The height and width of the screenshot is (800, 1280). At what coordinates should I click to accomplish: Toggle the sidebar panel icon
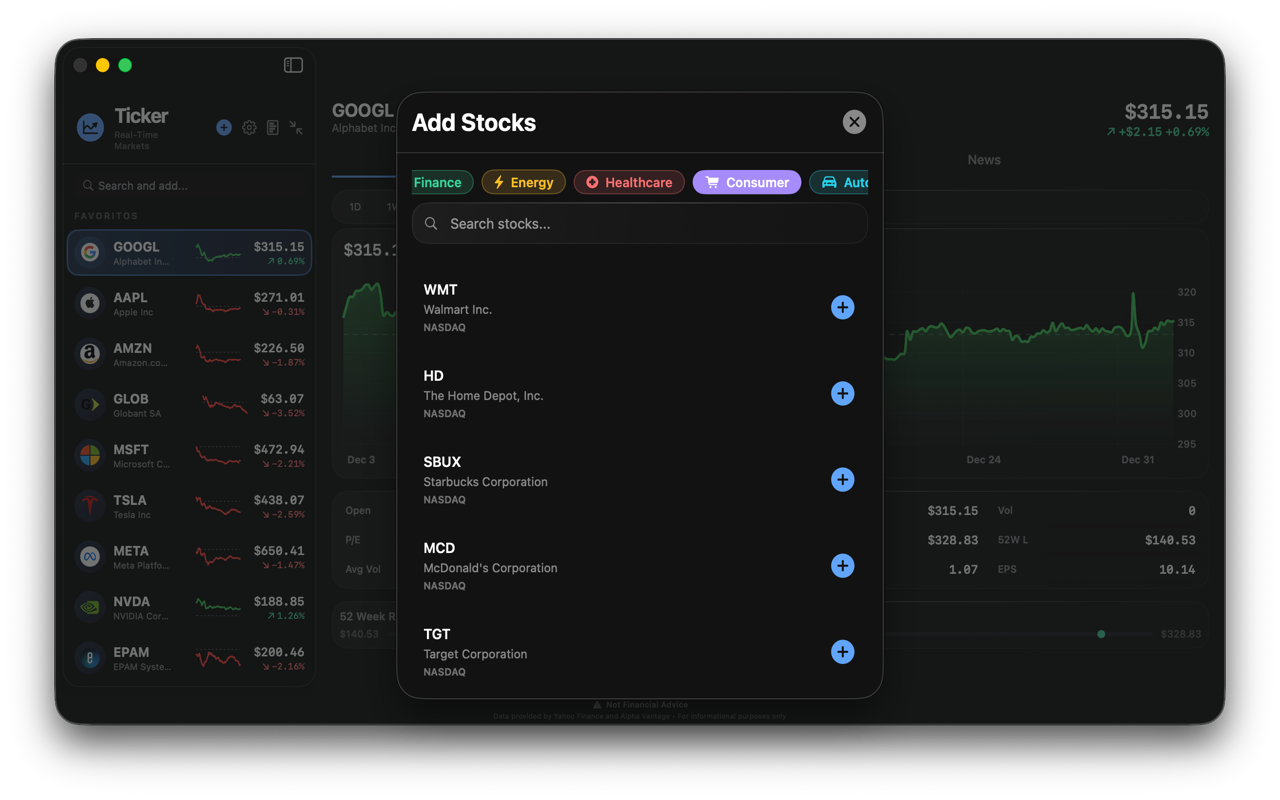293,65
